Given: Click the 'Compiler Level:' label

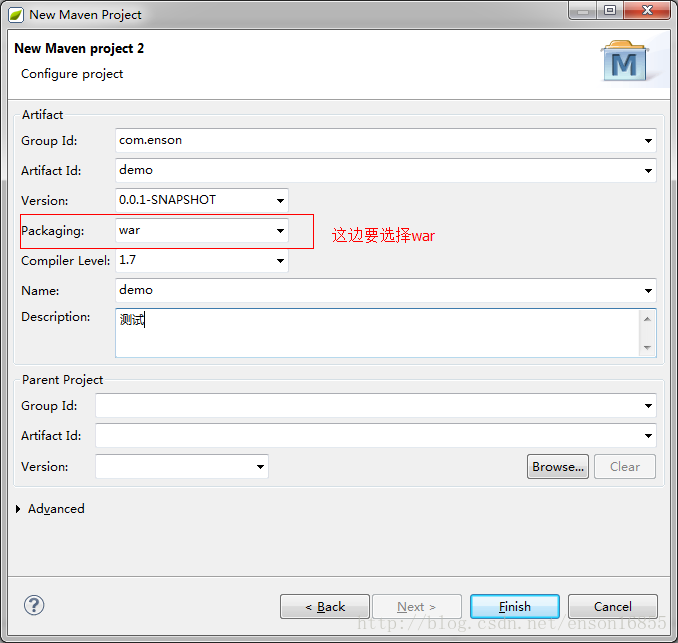Looking at the screenshot, I should (x=66, y=261).
